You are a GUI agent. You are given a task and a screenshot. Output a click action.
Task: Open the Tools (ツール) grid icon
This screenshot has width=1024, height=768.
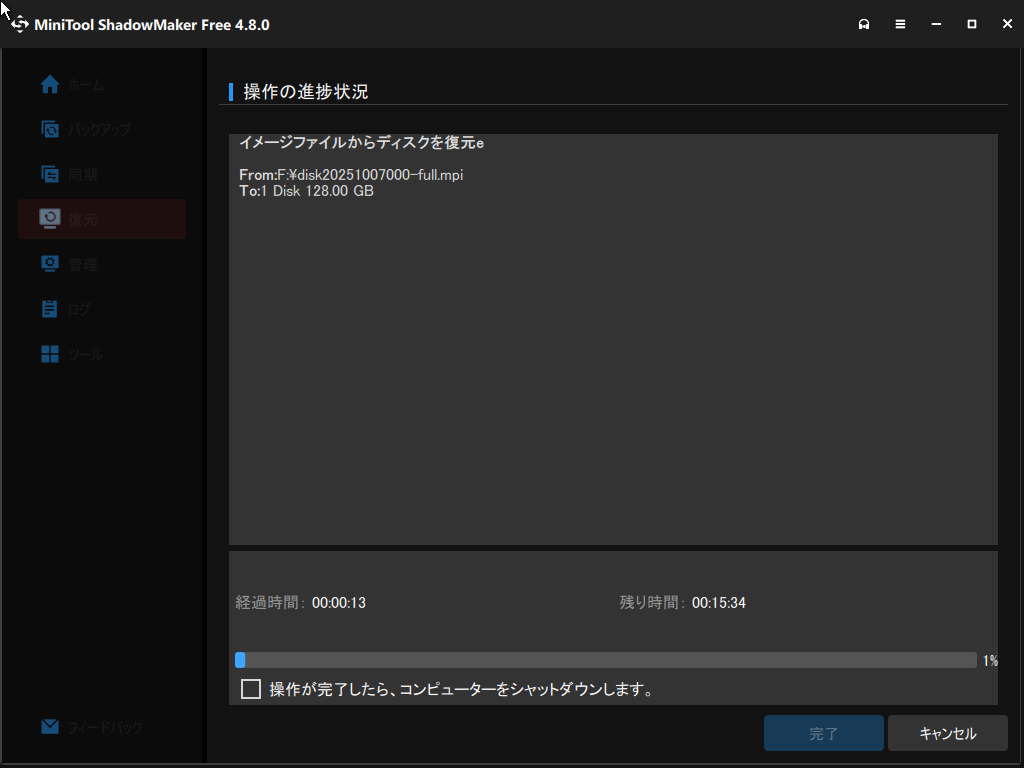point(50,354)
